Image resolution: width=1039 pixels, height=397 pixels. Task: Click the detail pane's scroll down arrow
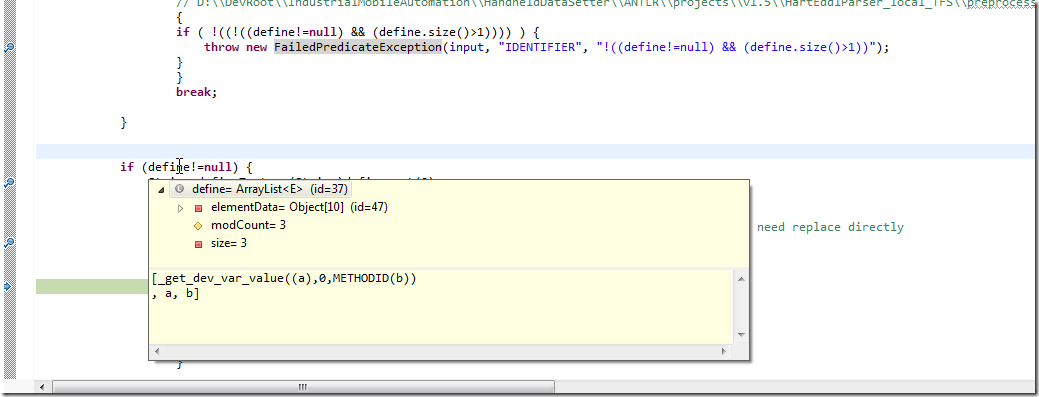click(x=740, y=335)
